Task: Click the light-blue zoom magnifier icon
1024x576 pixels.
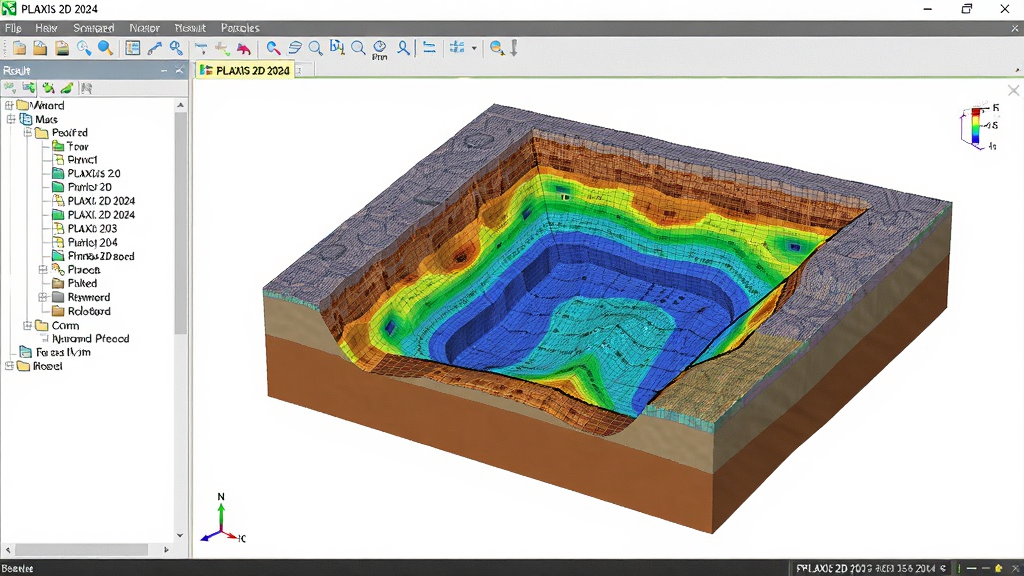Action: [84, 48]
